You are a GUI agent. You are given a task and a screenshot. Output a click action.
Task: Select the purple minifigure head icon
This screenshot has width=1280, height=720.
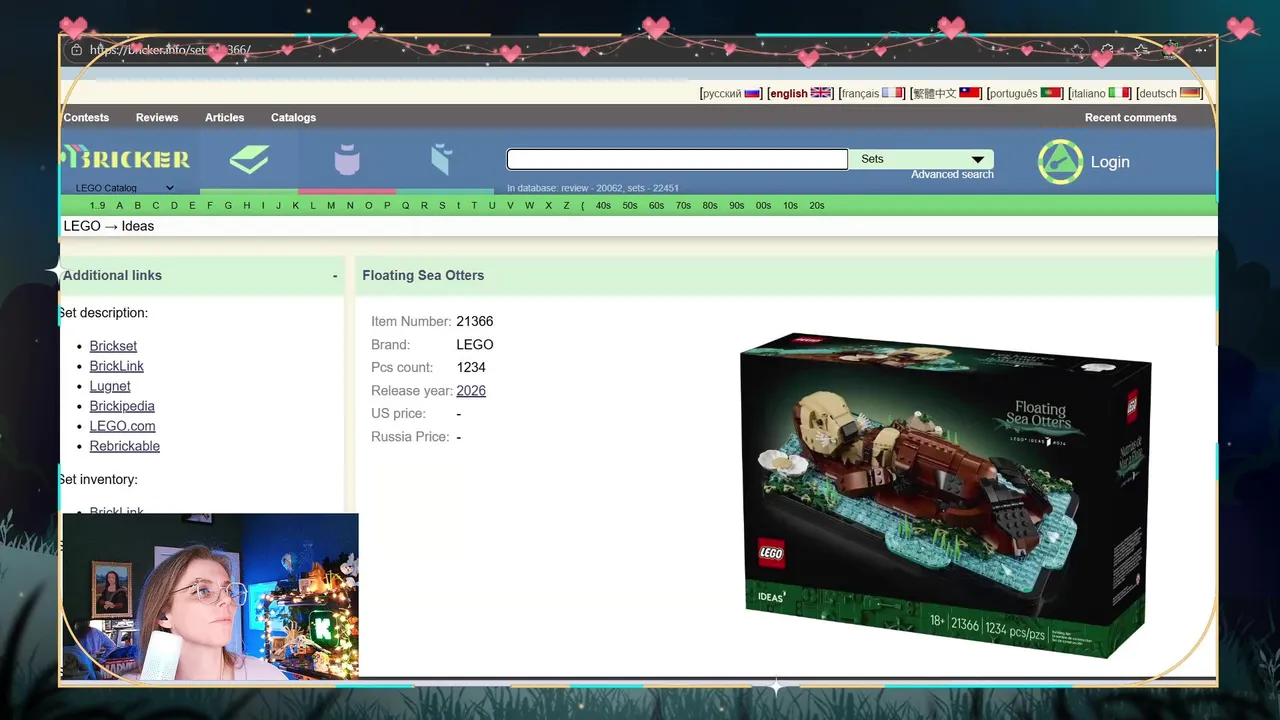click(x=347, y=159)
